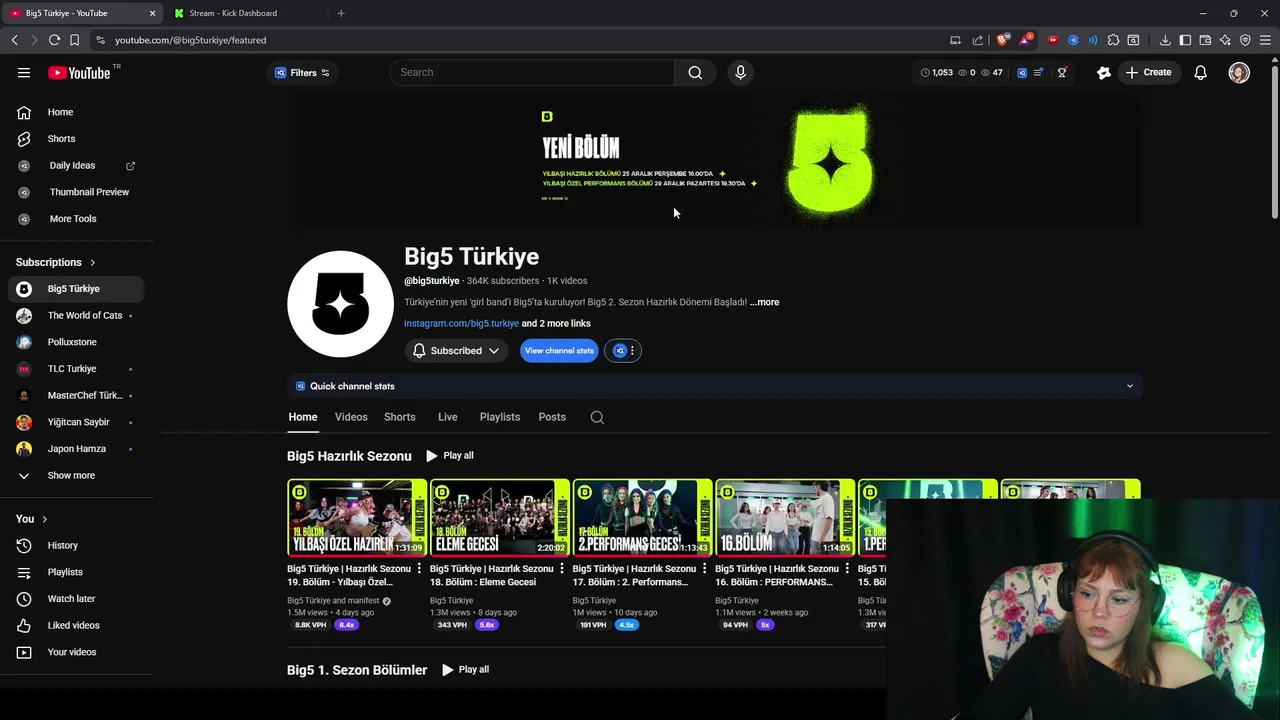The width and height of the screenshot is (1280, 720).
Task: Expand subscriptions with Show more
Action: (76, 476)
